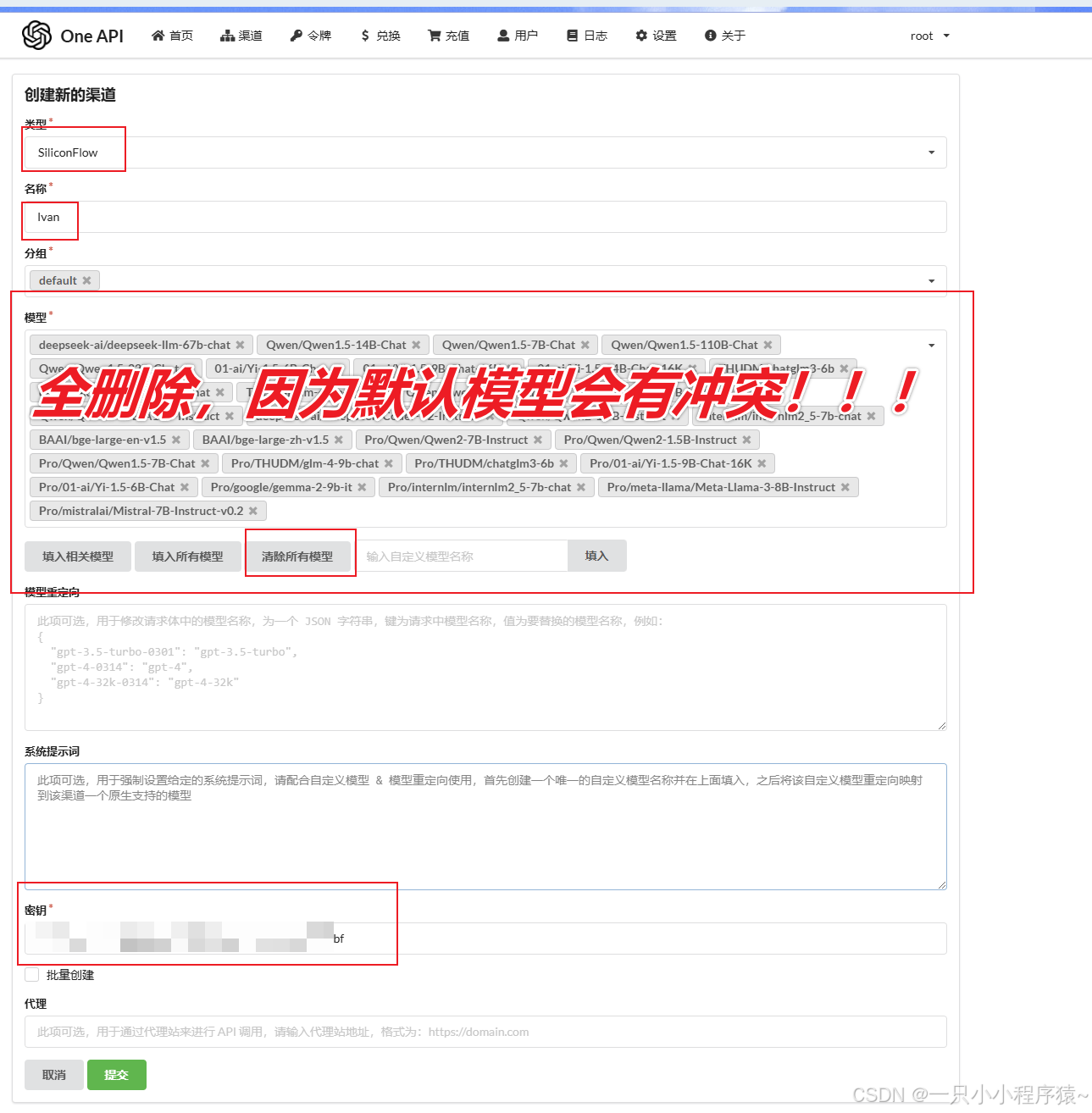The image size is (1092, 1113).
Task: Click the 密钥 key input field
Action: pos(485,939)
